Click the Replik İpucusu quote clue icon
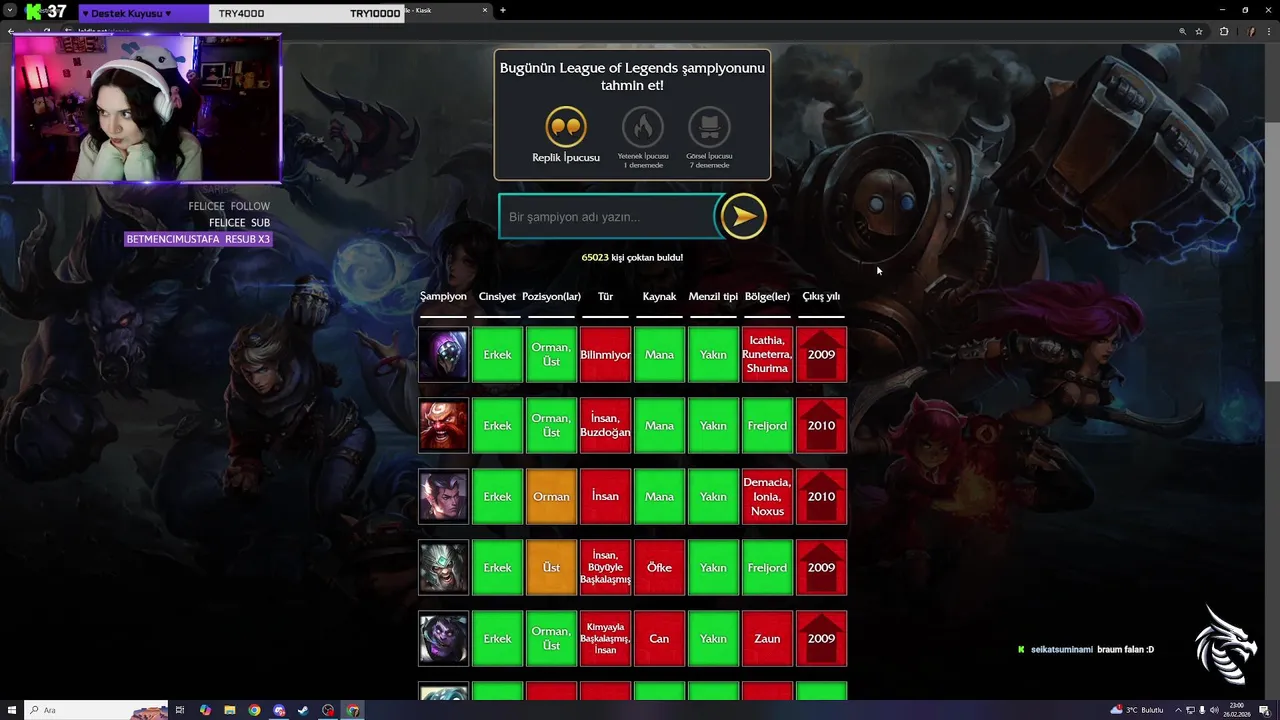This screenshot has height=720, width=1280. click(x=566, y=127)
